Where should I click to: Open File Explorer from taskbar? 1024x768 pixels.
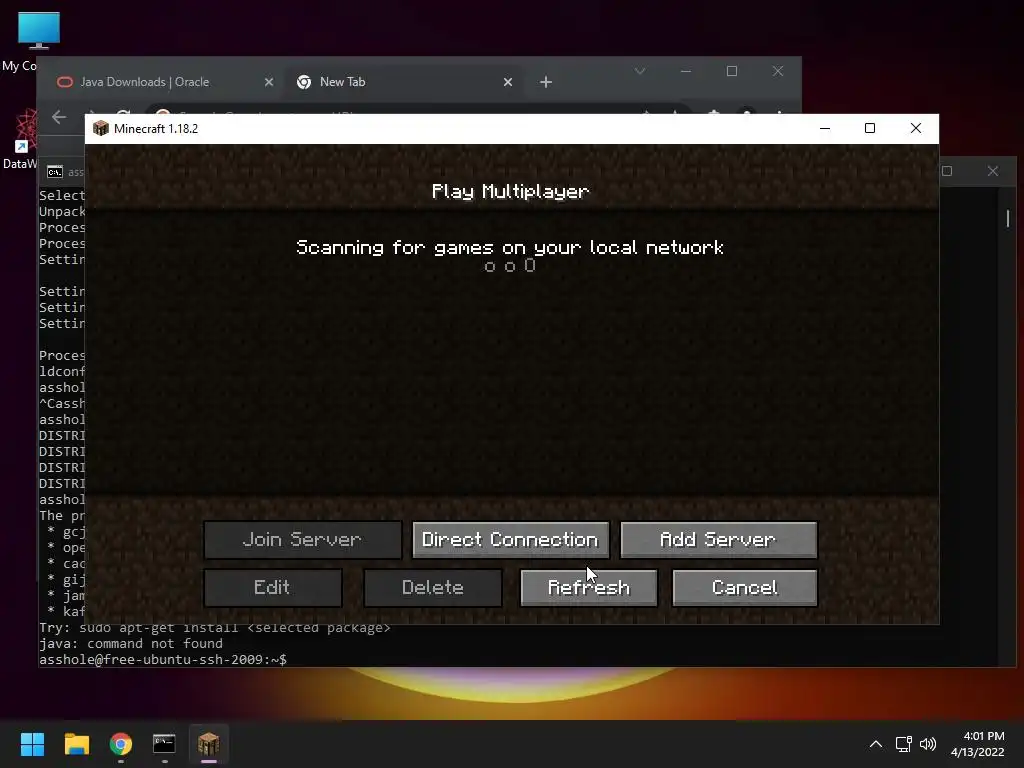click(76, 744)
